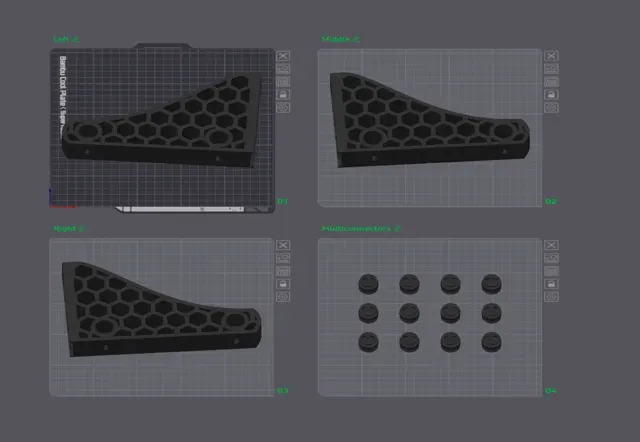Click the 'Right' plate name label
The width and height of the screenshot is (640, 442).
64,229
